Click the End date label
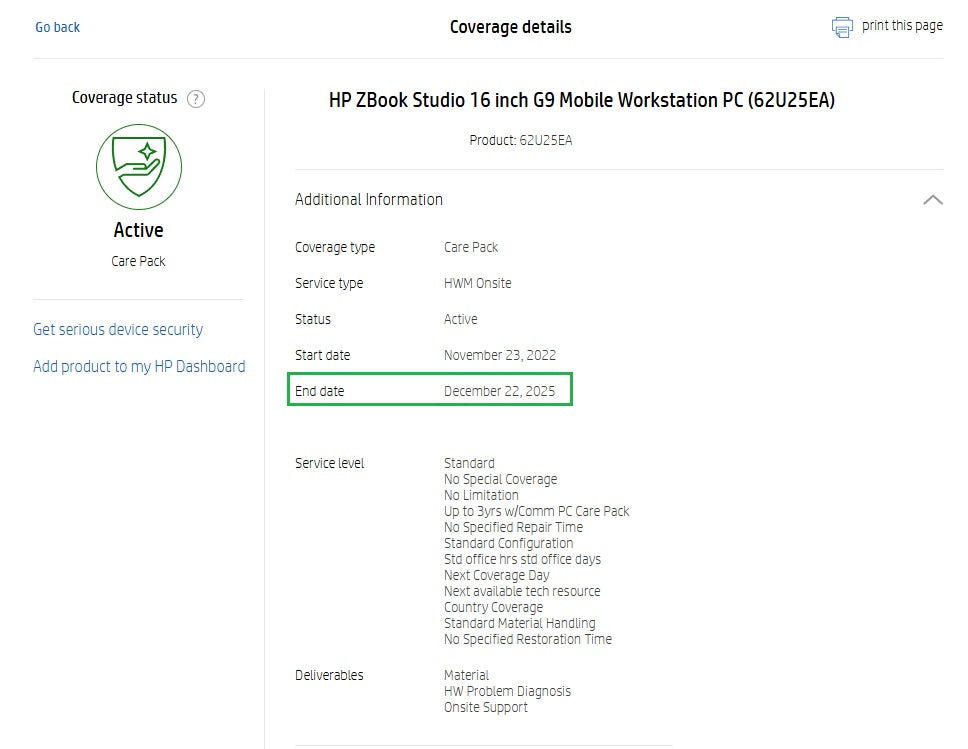The height and width of the screenshot is (749, 968). pyautogui.click(x=319, y=391)
